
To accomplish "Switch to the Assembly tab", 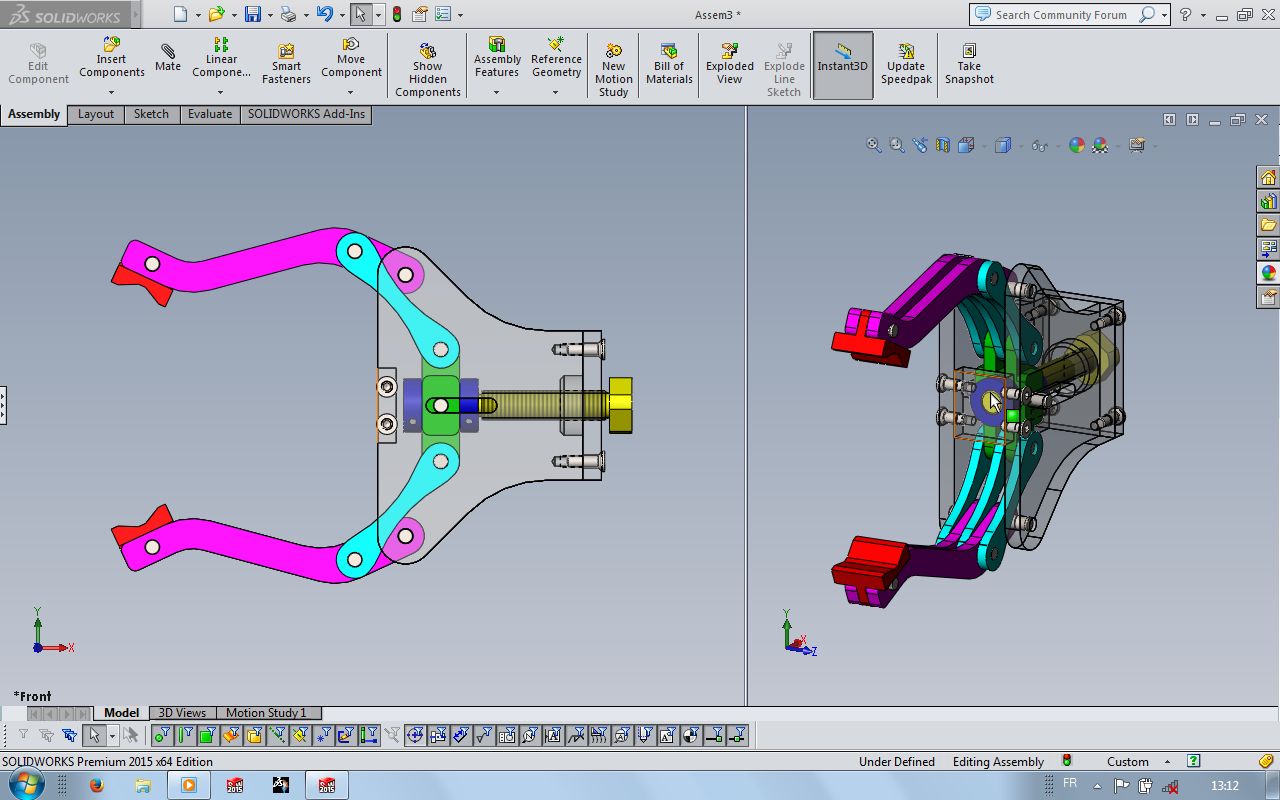I will coord(34,114).
